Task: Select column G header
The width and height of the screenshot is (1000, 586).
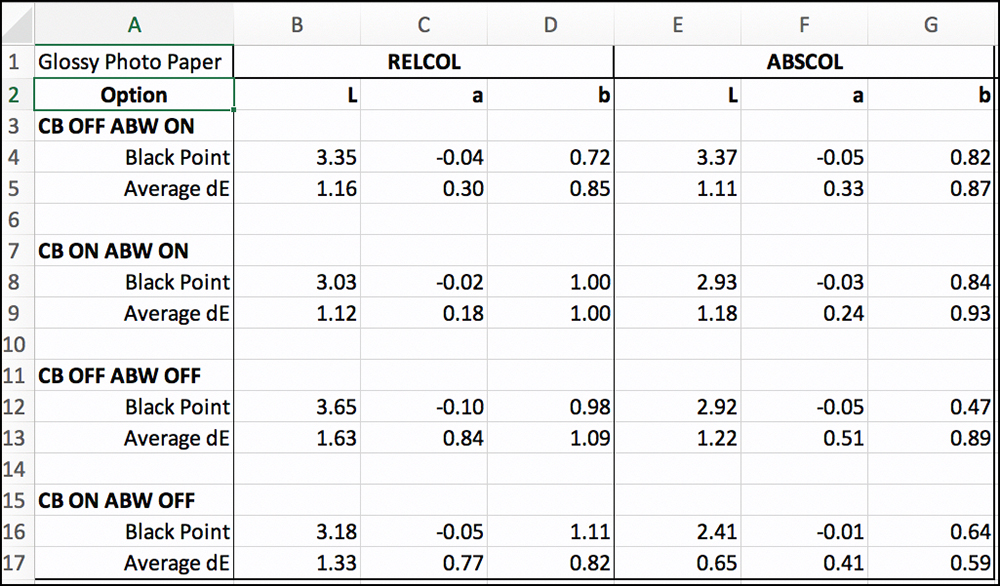Action: [x=930, y=25]
